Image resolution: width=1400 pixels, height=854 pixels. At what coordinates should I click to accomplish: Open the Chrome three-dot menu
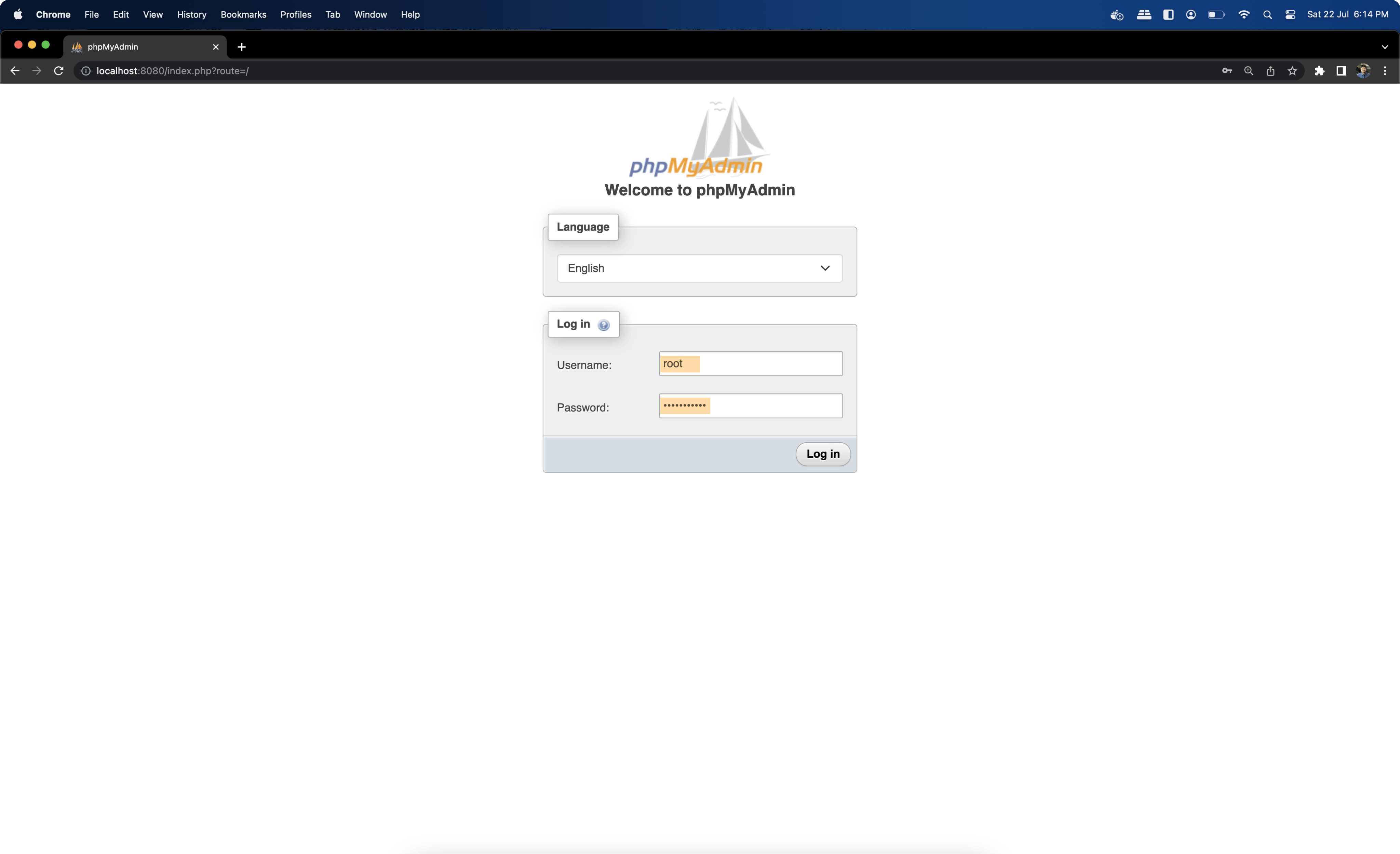[1385, 71]
